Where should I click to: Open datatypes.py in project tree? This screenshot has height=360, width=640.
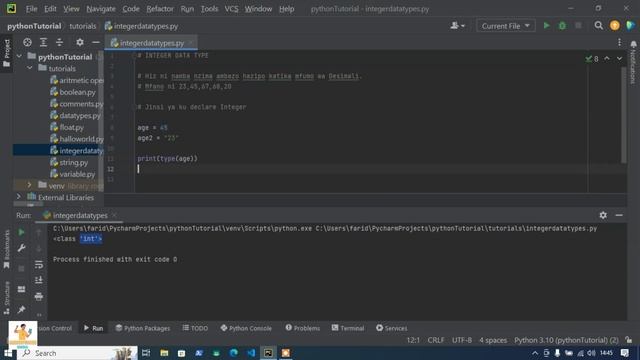pyautogui.click(x=76, y=116)
